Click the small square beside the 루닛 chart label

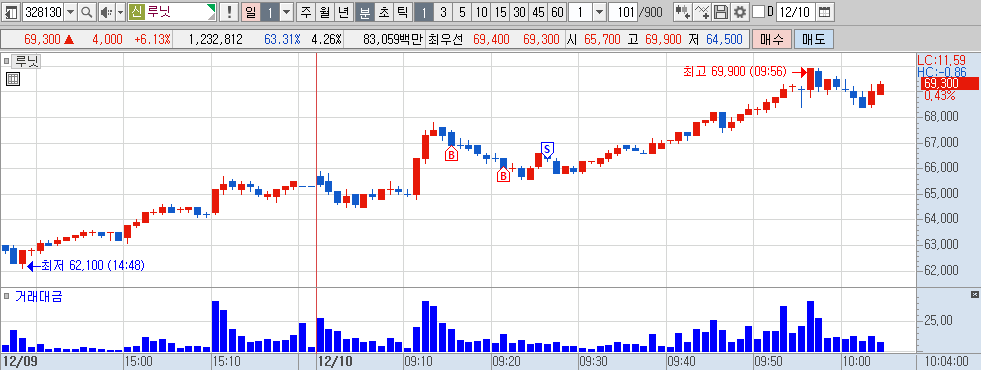(x=7, y=61)
